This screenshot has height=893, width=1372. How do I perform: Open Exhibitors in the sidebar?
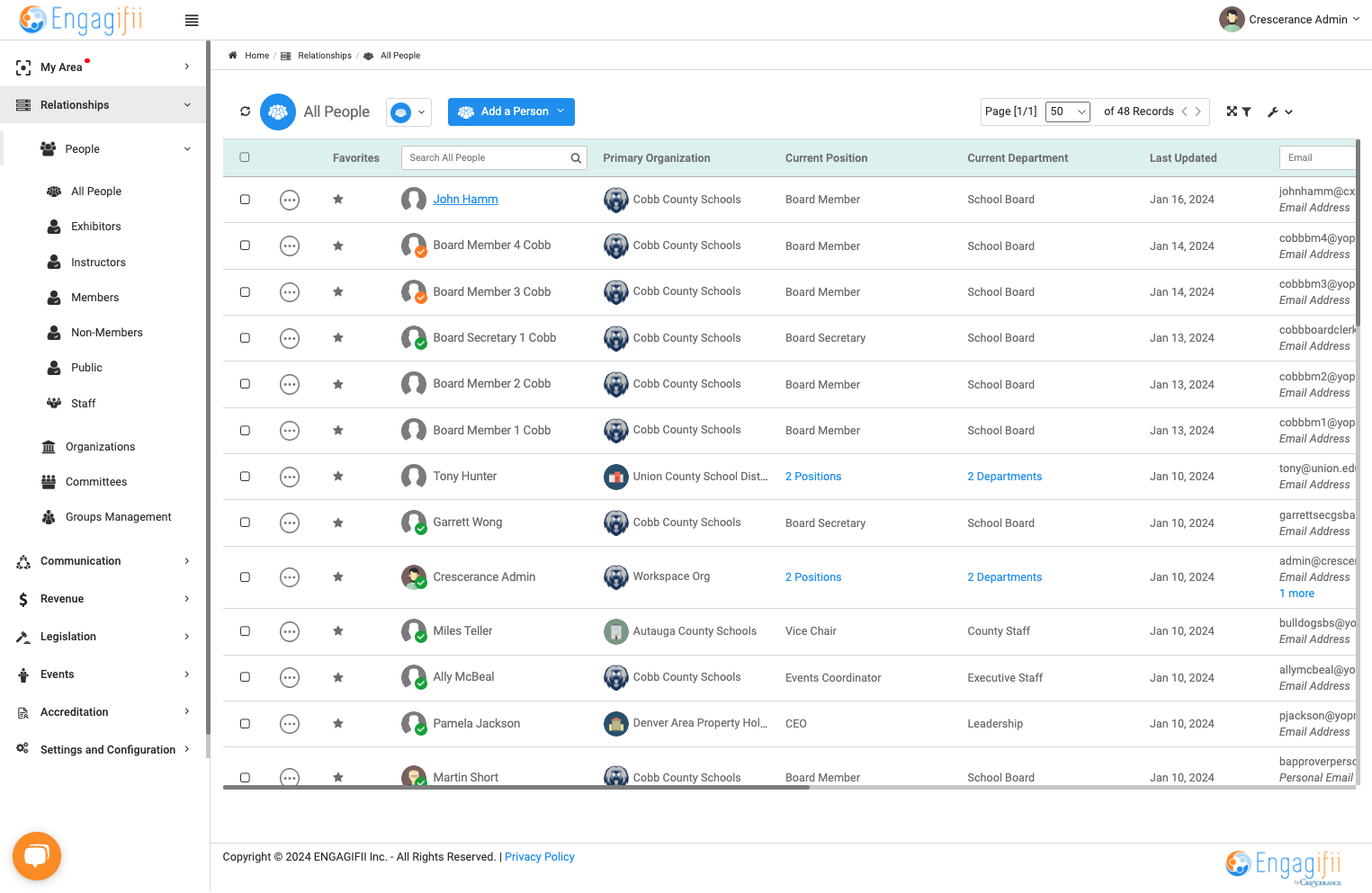click(x=96, y=227)
